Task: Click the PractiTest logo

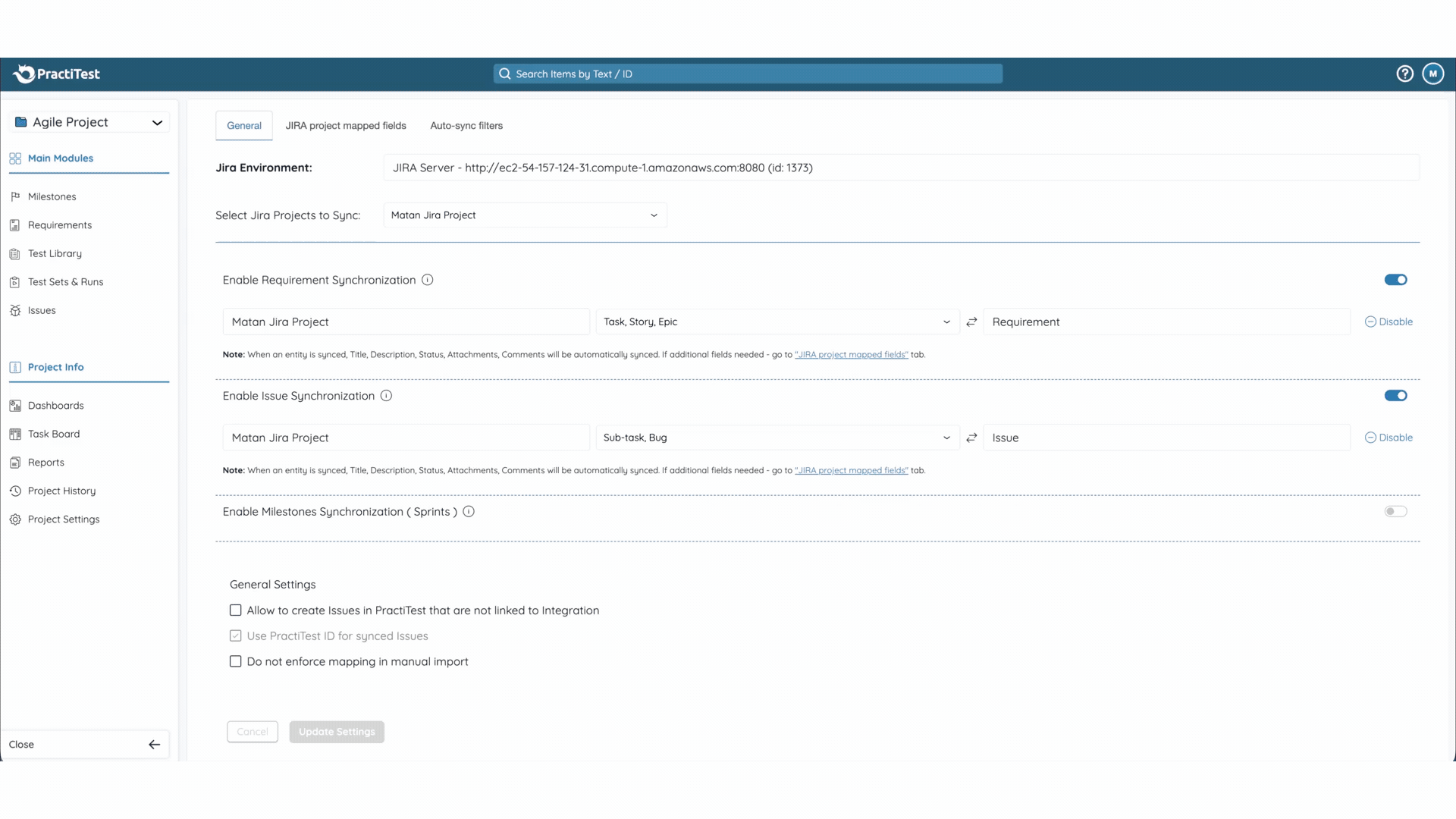Action: tap(57, 74)
